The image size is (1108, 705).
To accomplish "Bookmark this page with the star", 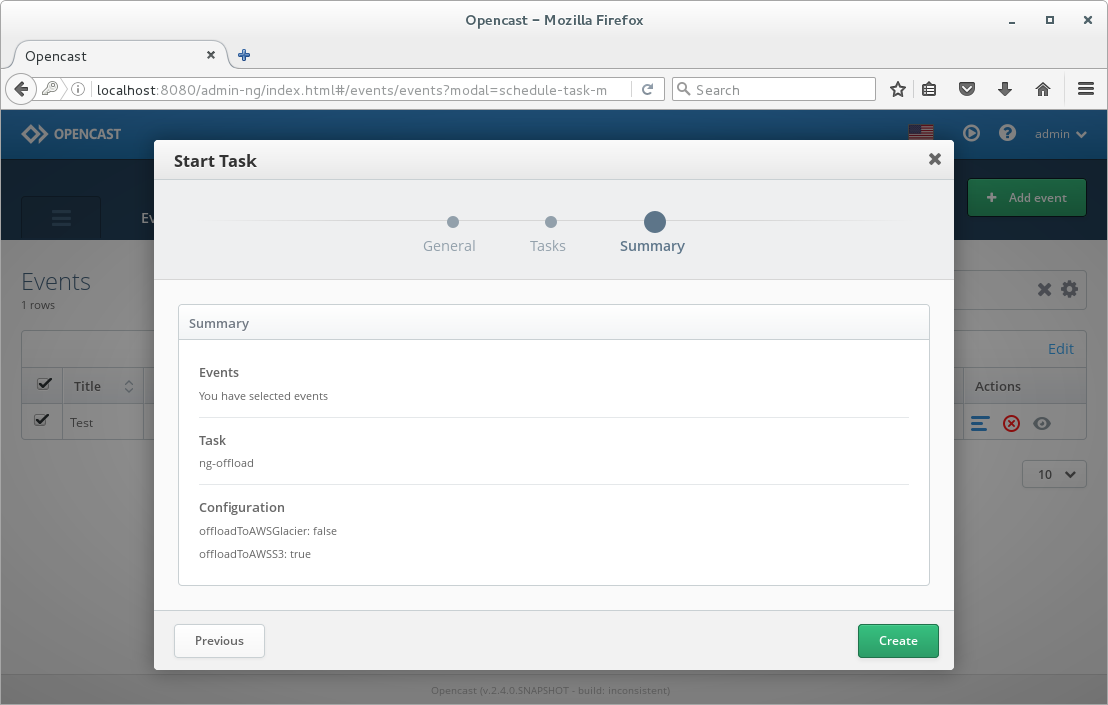I will coord(897,89).
